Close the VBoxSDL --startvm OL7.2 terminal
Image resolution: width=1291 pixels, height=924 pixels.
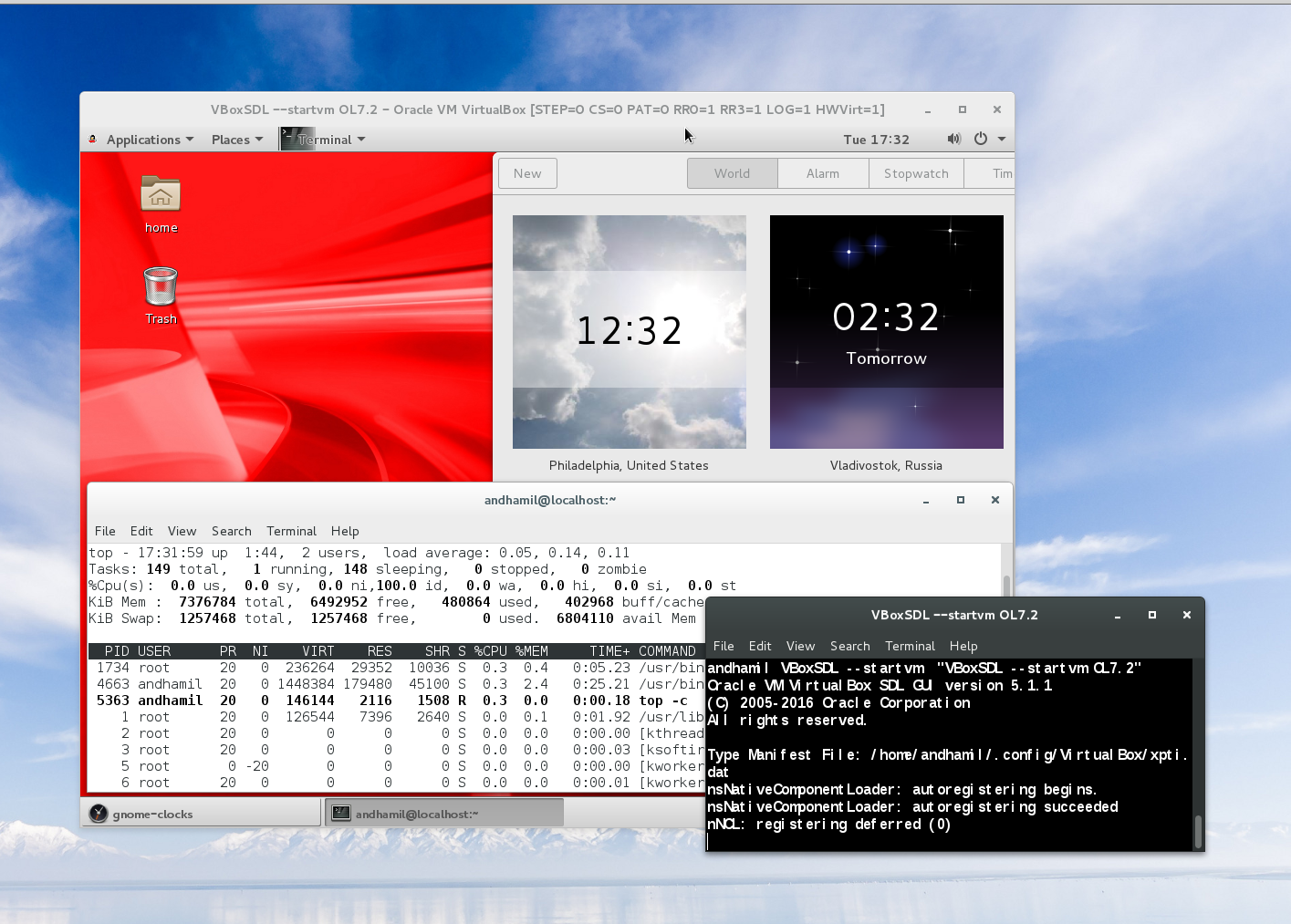(x=1187, y=615)
